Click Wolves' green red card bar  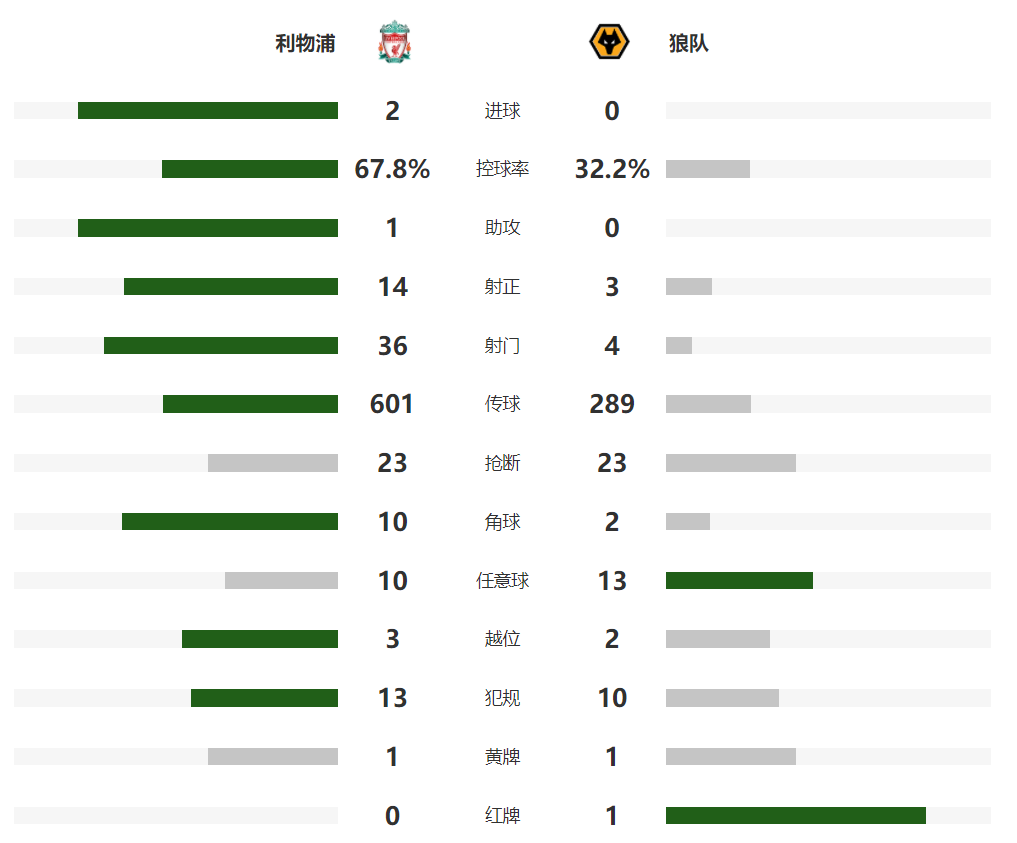pyautogui.click(x=796, y=815)
